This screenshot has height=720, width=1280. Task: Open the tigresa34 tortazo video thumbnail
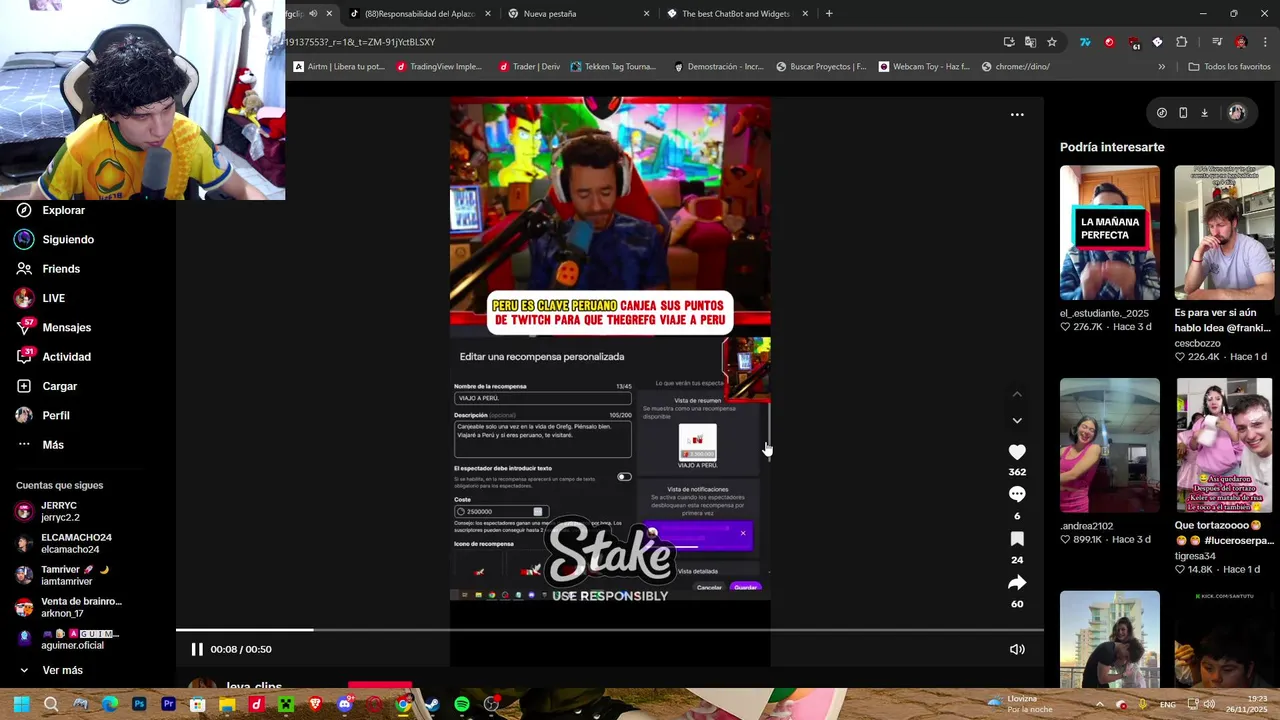[1224, 445]
